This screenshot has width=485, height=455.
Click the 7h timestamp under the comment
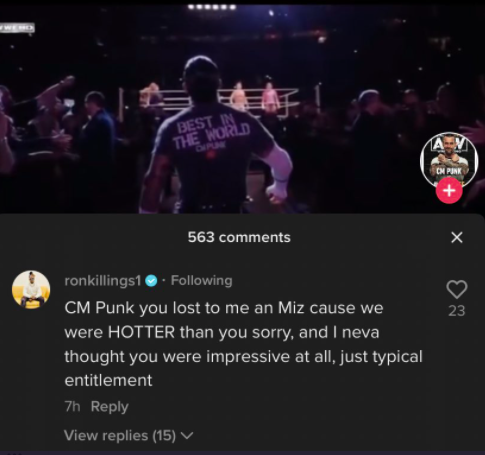pyautogui.click(x=72, y=407)
